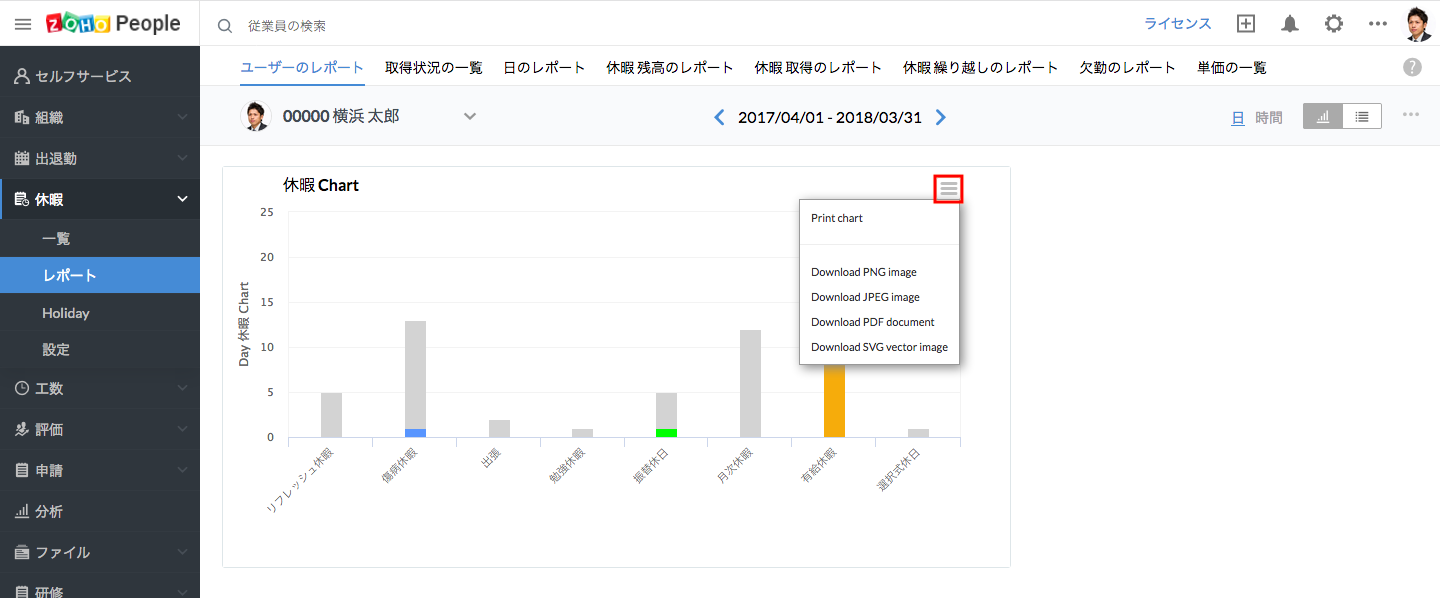Click the user profile avatar at top right
The image size is (1440, 598).
[1418, 24]
